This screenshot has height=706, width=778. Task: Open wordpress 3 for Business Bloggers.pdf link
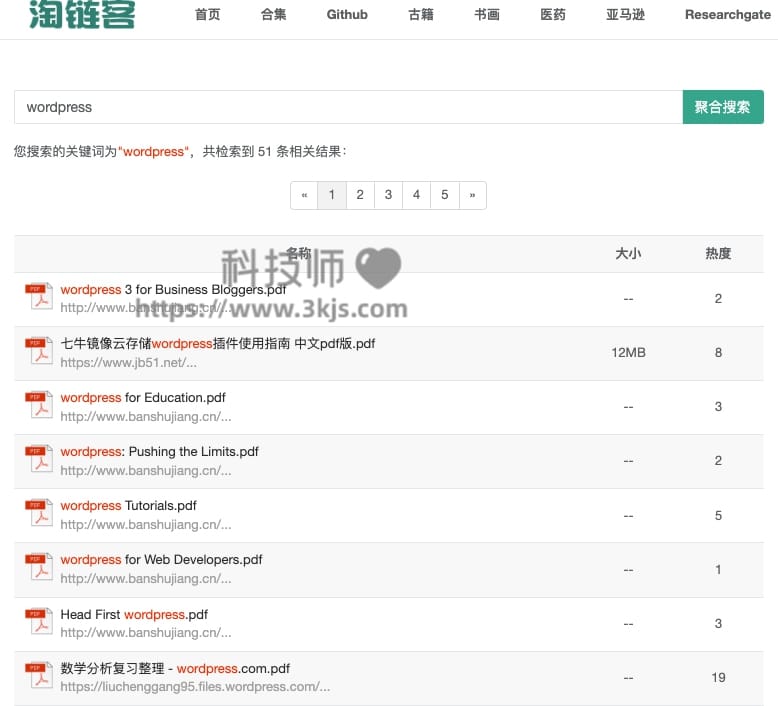[173, 289]
